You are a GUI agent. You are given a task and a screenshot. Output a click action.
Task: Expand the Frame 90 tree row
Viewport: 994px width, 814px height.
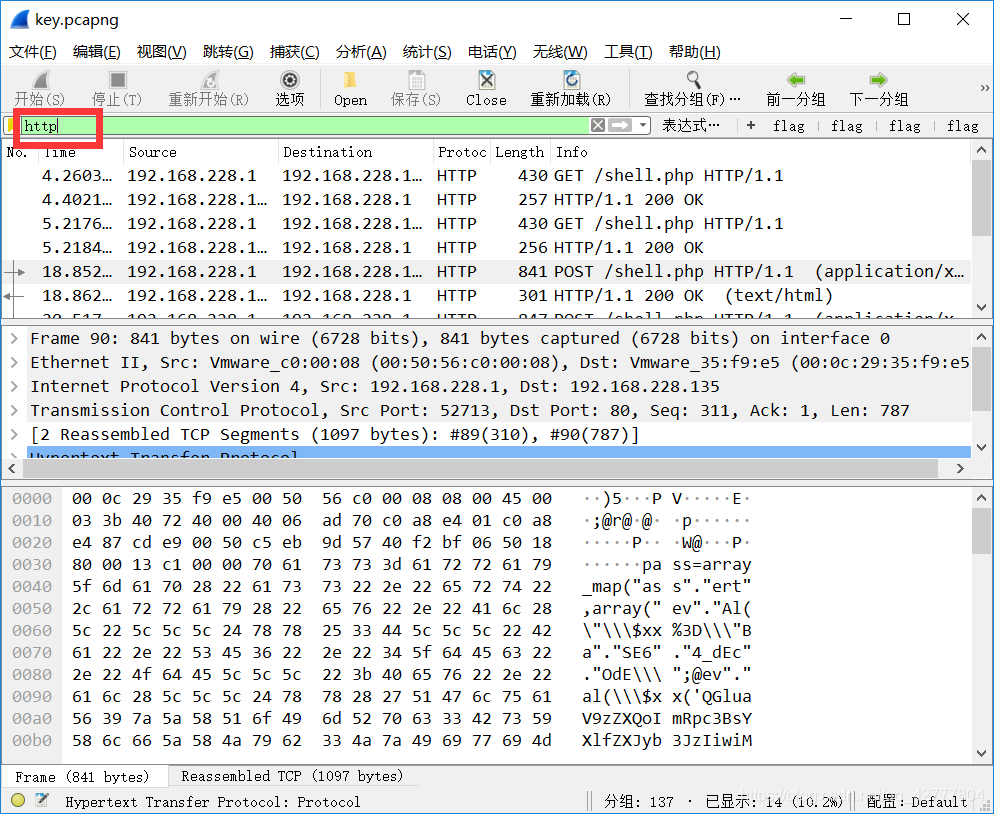13,339
